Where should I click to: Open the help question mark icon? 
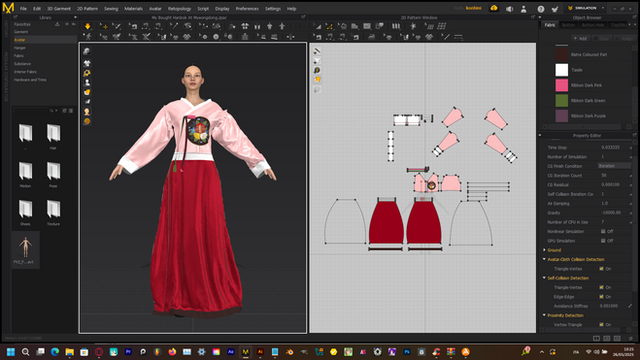541,9
